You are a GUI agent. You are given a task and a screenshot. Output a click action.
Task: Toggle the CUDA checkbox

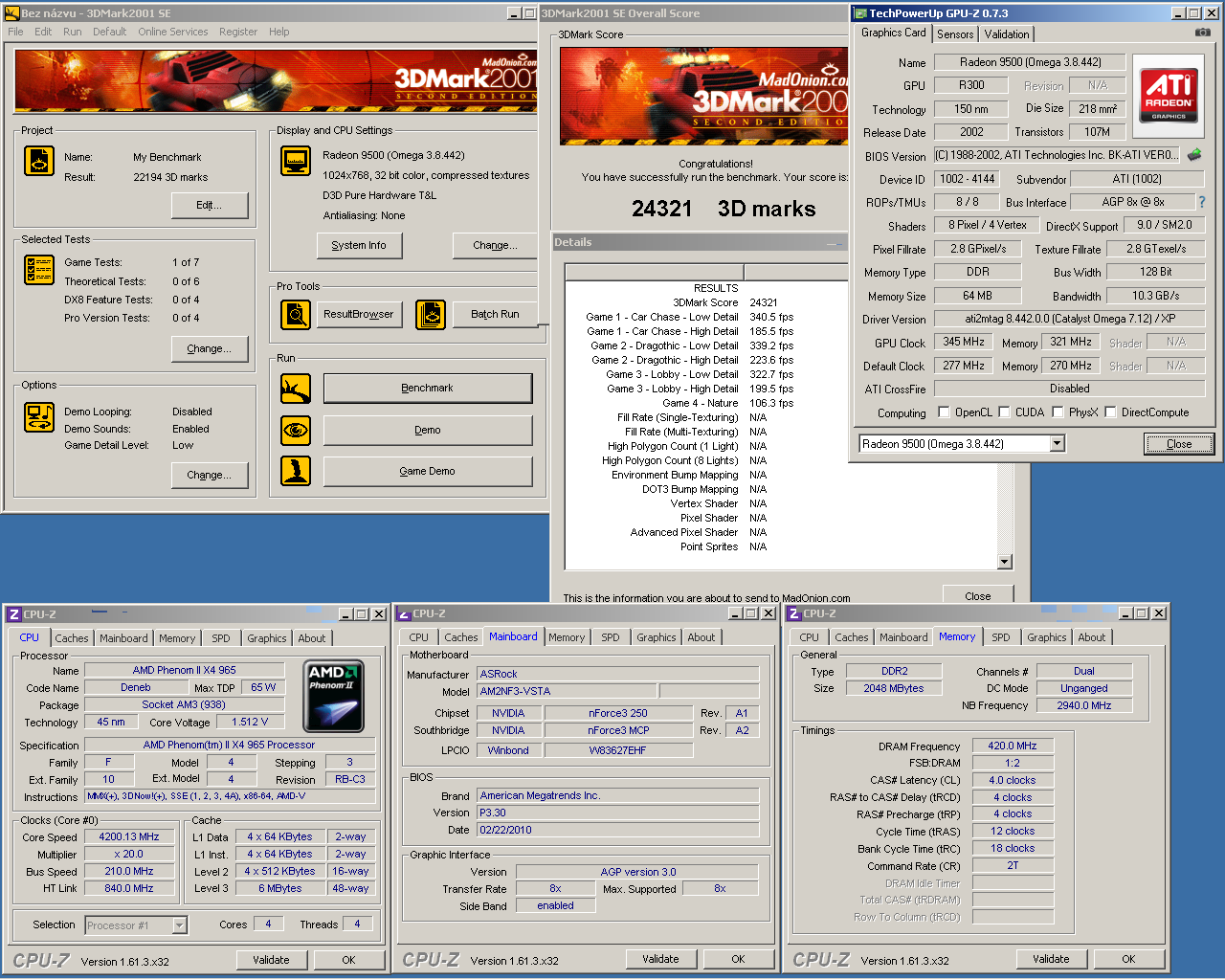pos(1004,412)
